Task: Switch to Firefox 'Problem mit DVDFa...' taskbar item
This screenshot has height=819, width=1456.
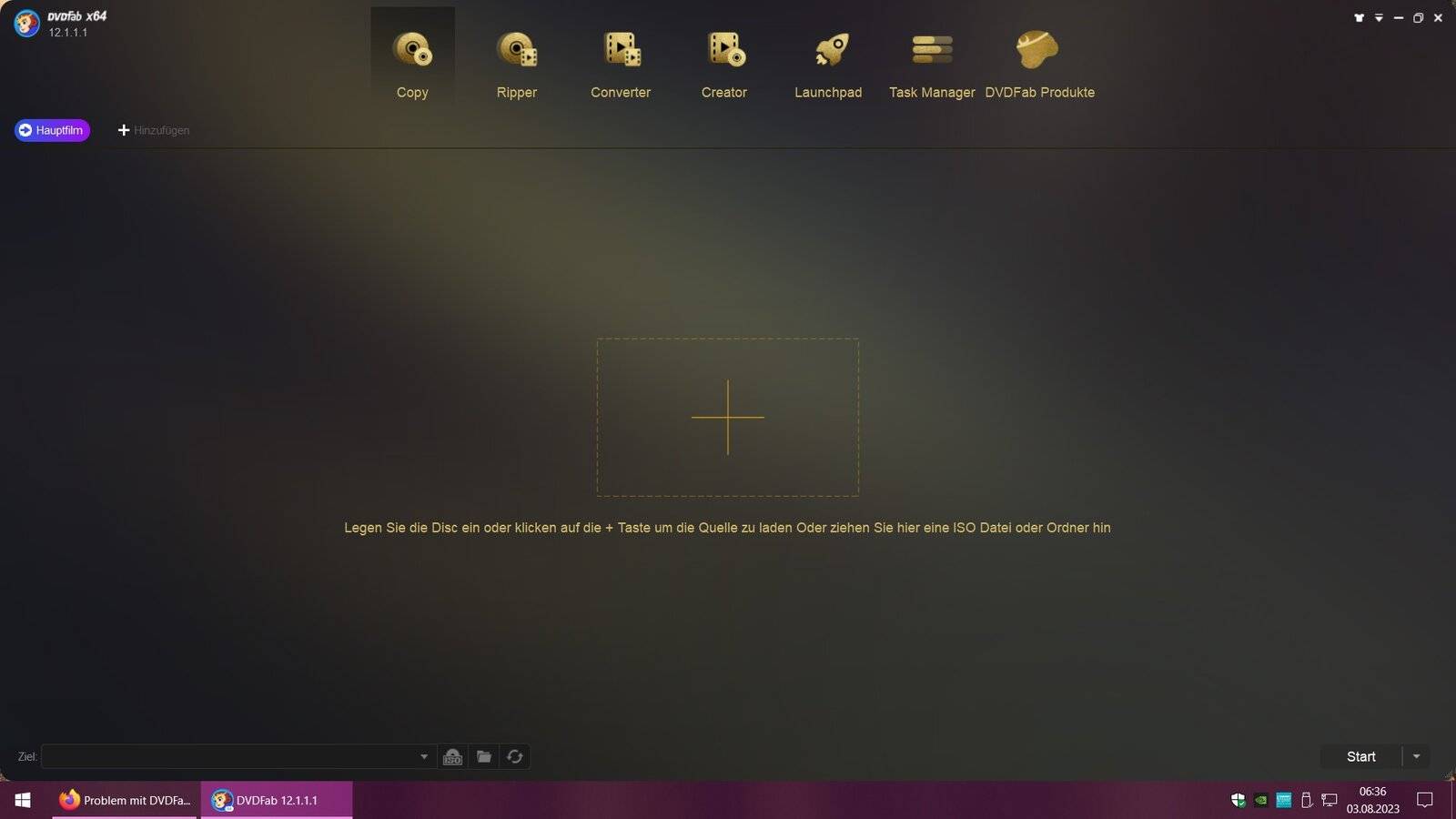Action: coord(125,800)
